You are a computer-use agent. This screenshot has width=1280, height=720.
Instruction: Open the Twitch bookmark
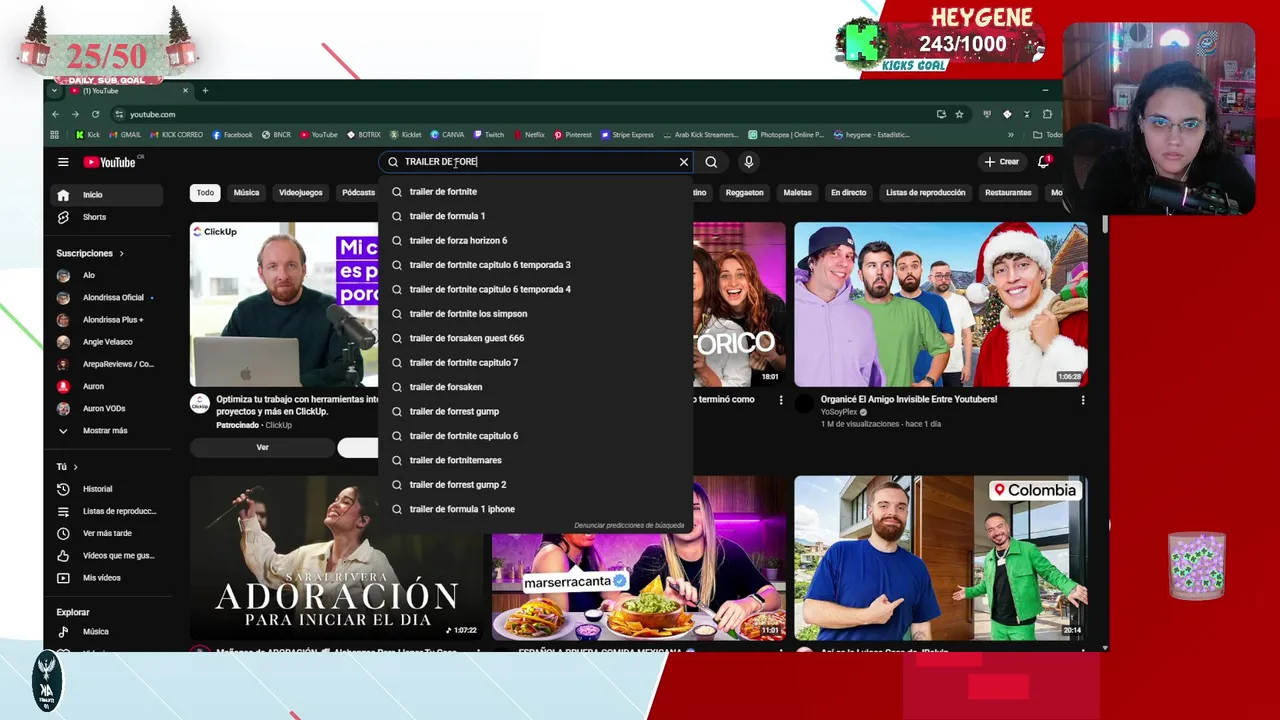(489, 135)
